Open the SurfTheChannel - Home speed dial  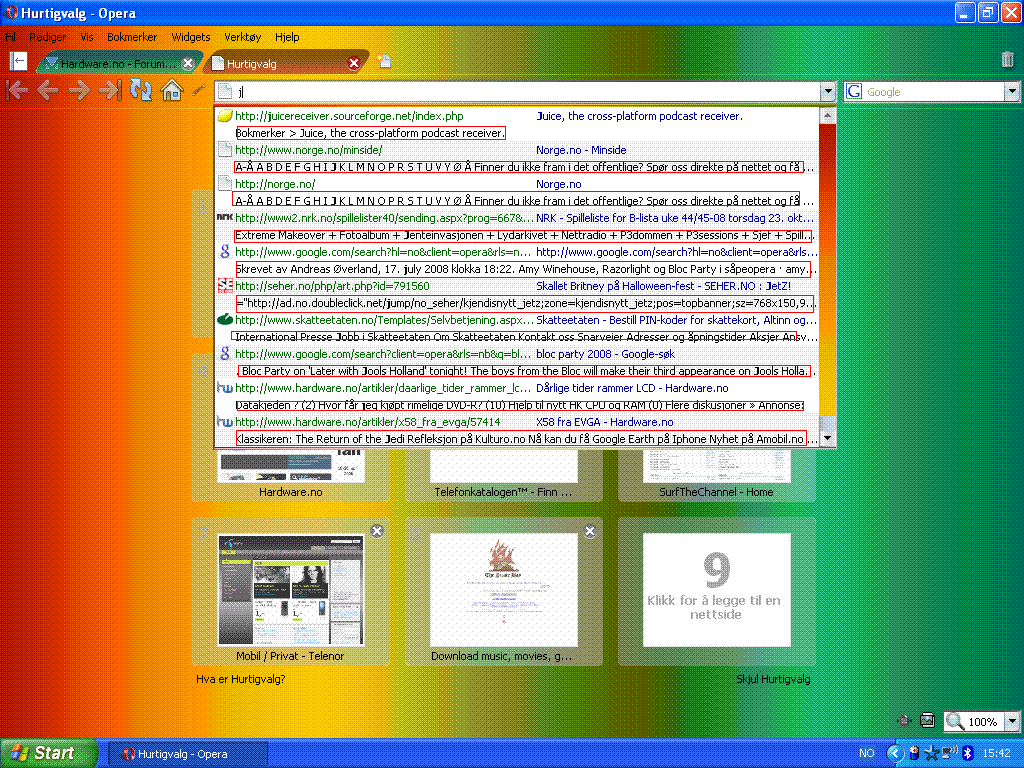[x=716, y=473]
